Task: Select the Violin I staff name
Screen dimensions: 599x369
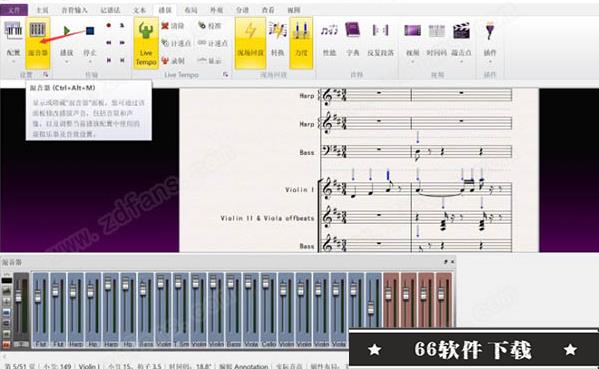Action: coord(300,189)
